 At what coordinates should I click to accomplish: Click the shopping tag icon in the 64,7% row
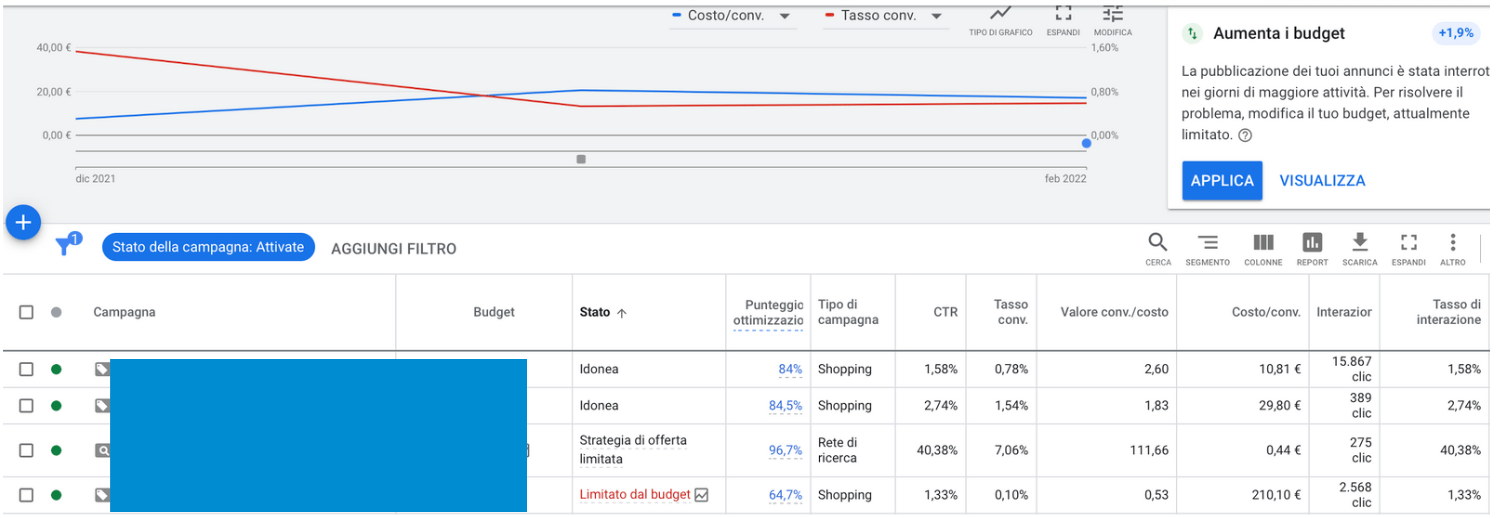click(102, 494)
